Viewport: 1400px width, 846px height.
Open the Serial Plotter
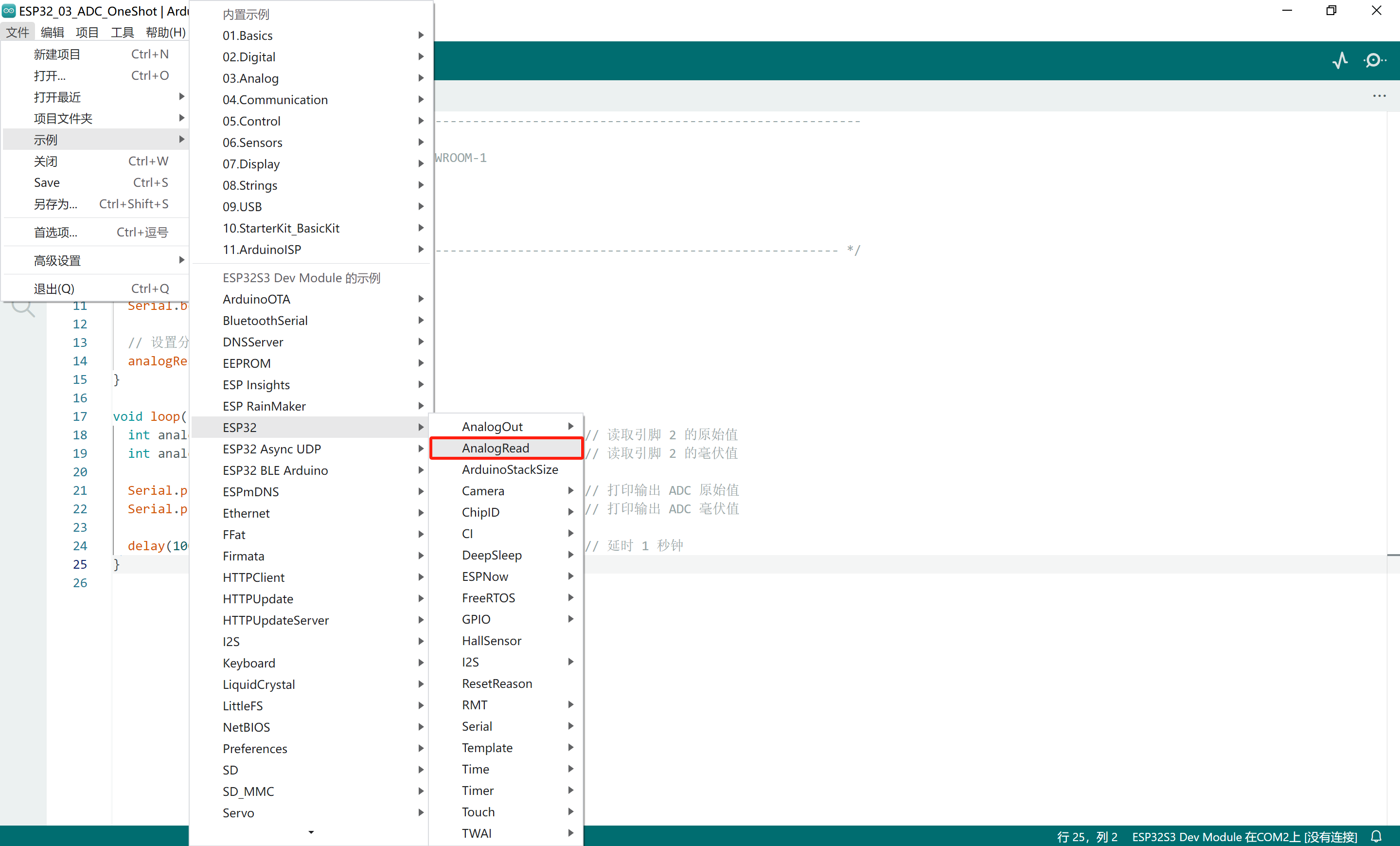click(x=1340, y=61)
